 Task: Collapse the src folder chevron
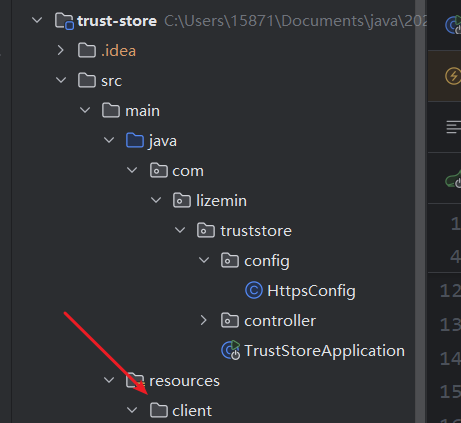click(61, 80)
